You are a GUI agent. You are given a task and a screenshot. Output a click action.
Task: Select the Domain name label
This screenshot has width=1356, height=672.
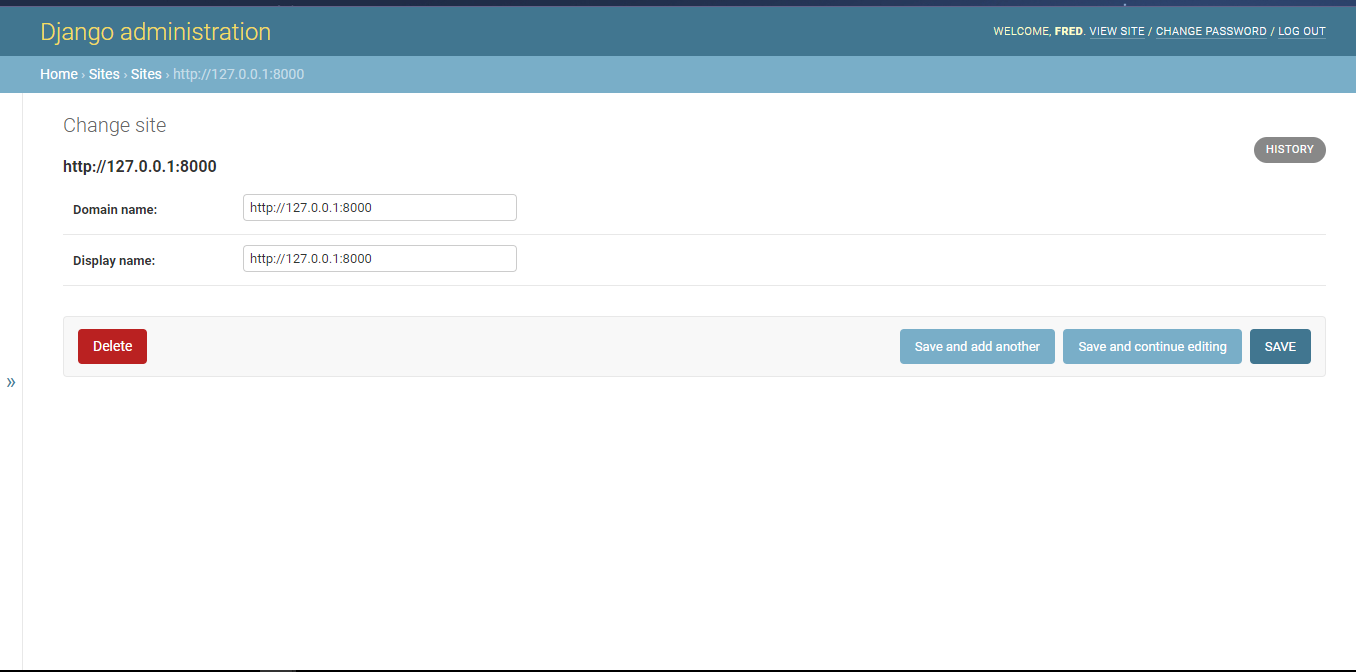point(115,210)
